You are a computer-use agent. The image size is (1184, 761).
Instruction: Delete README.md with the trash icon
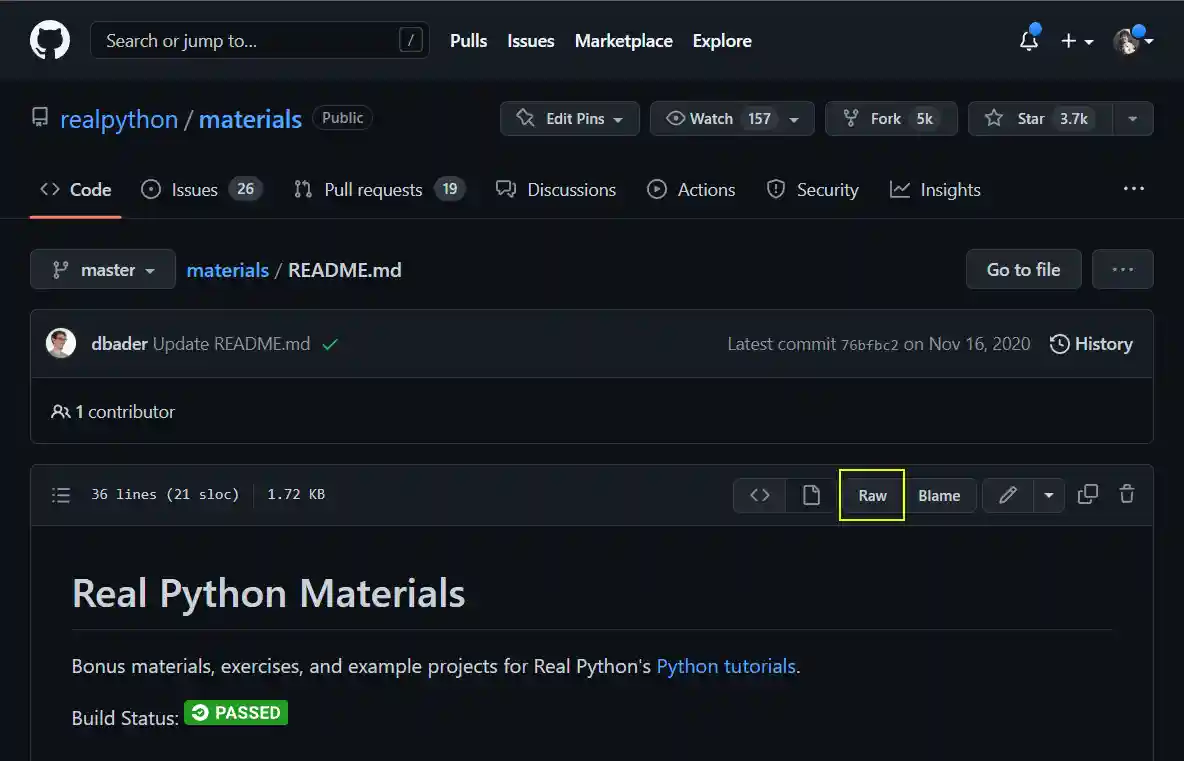pos(1127,494)
